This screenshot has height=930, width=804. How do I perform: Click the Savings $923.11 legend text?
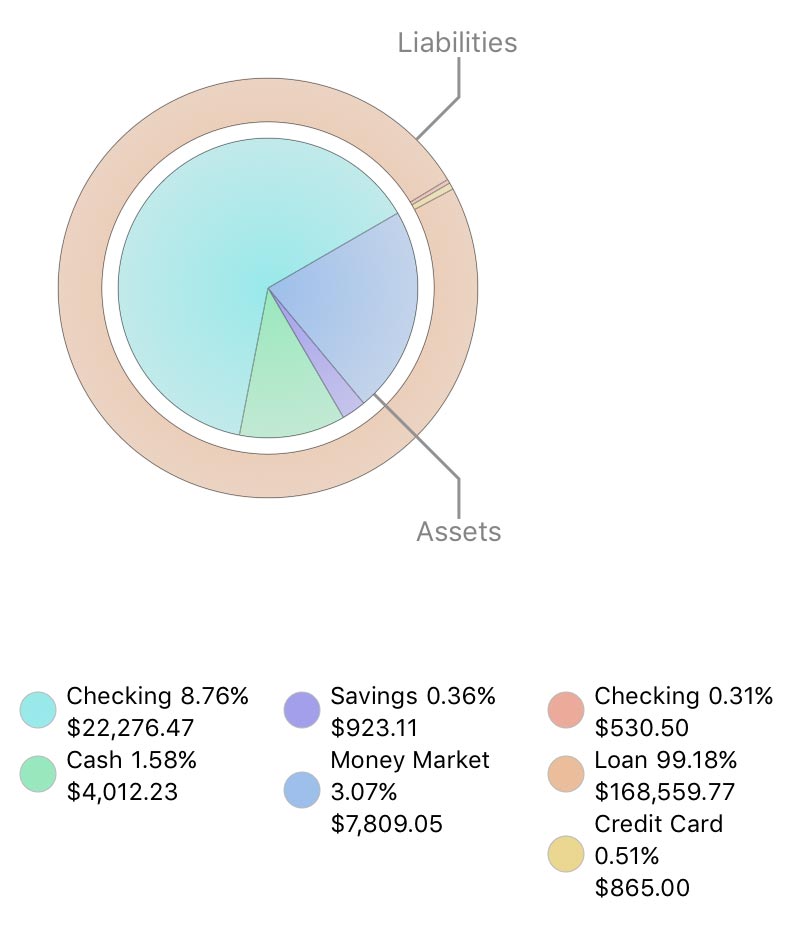click(x=412, y=712)
